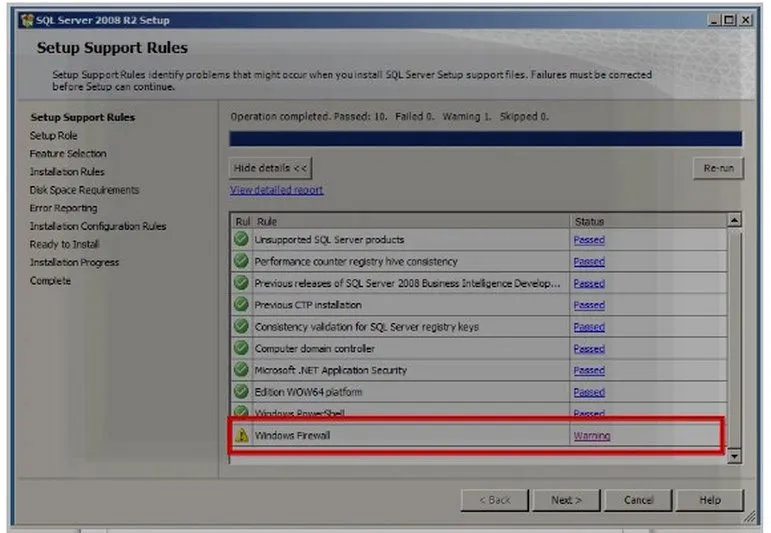Image resolution: width=771 pixels, height=533 pixels.
Task: Click the rule list scroll up arrow
Action: coord(734,220)
